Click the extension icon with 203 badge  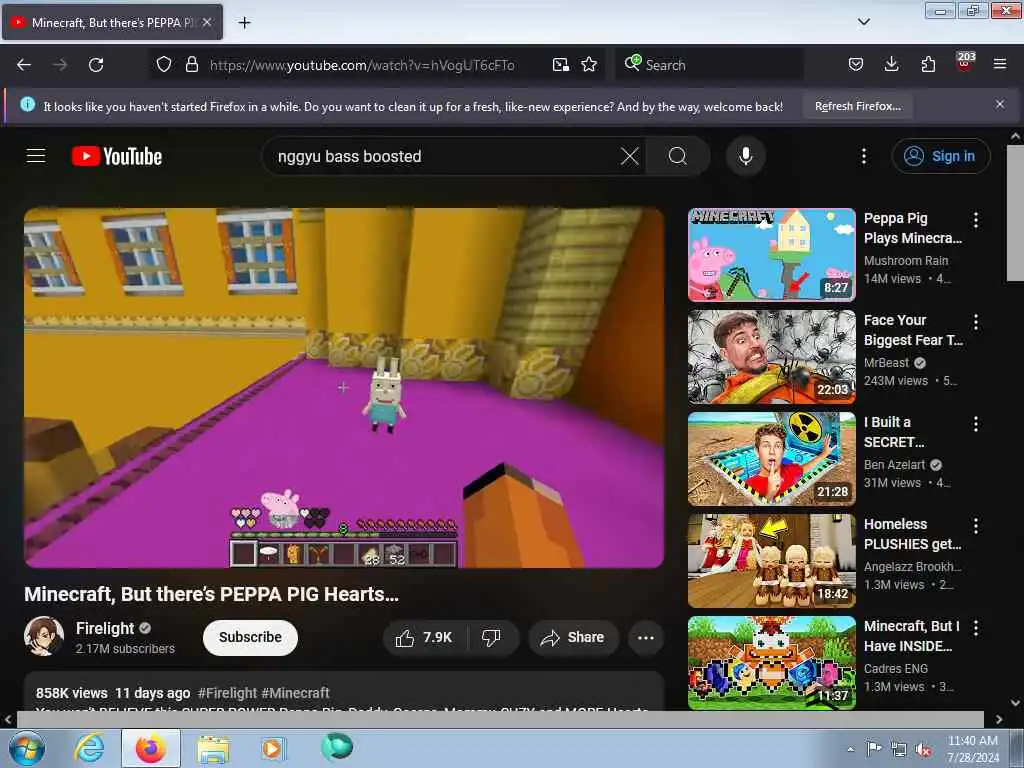click(965, 63)
